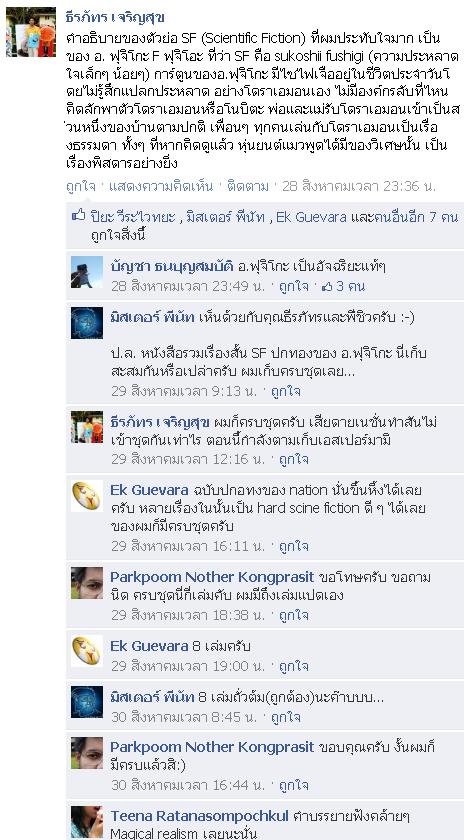
Task: Open ปิยะ วีระไวทยะ's profile from likers
Action: pos(133,217)
